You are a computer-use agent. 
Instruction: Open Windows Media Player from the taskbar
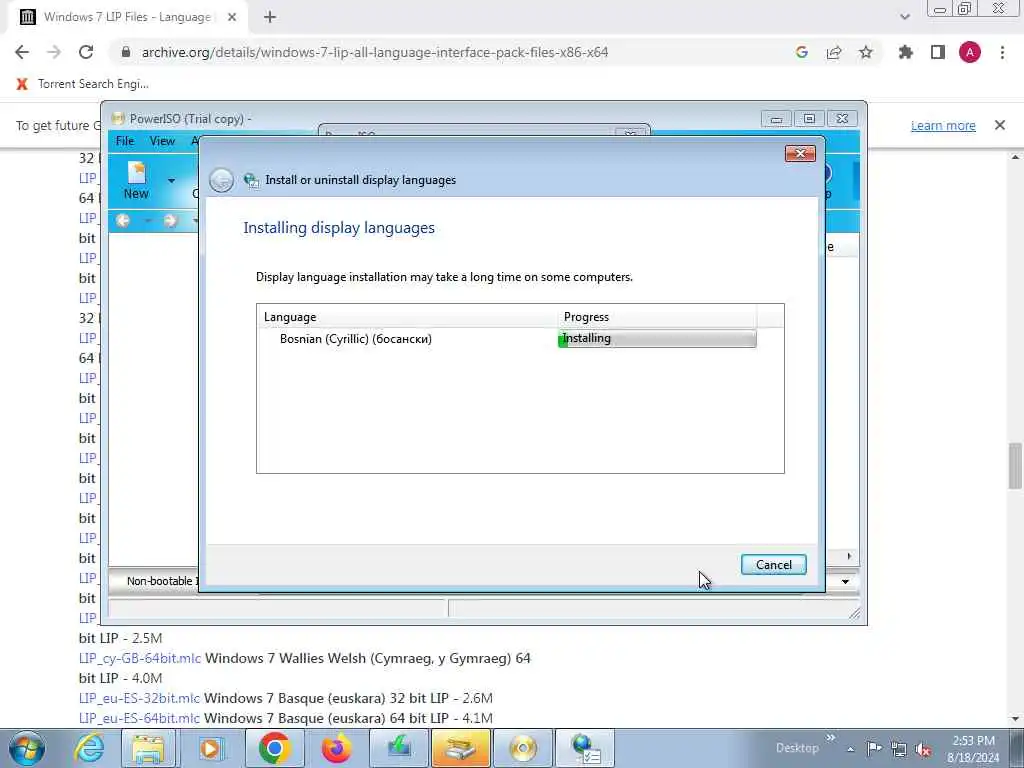click(x=210, y=748)
